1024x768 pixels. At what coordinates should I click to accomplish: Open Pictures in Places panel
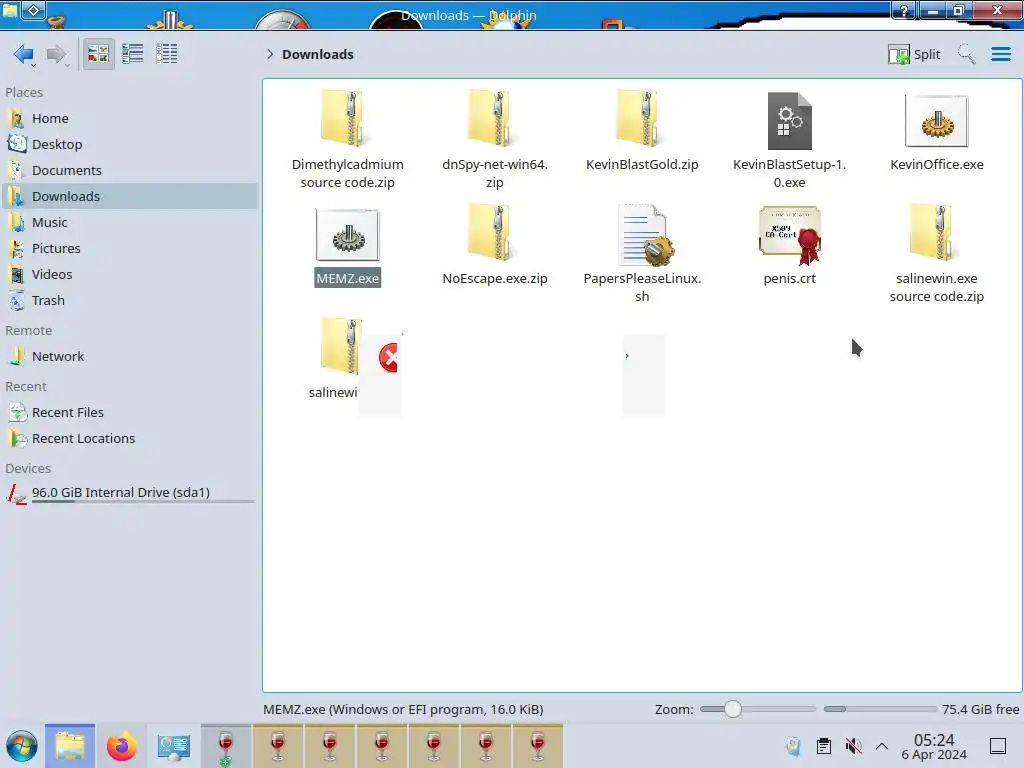[129, 249]
